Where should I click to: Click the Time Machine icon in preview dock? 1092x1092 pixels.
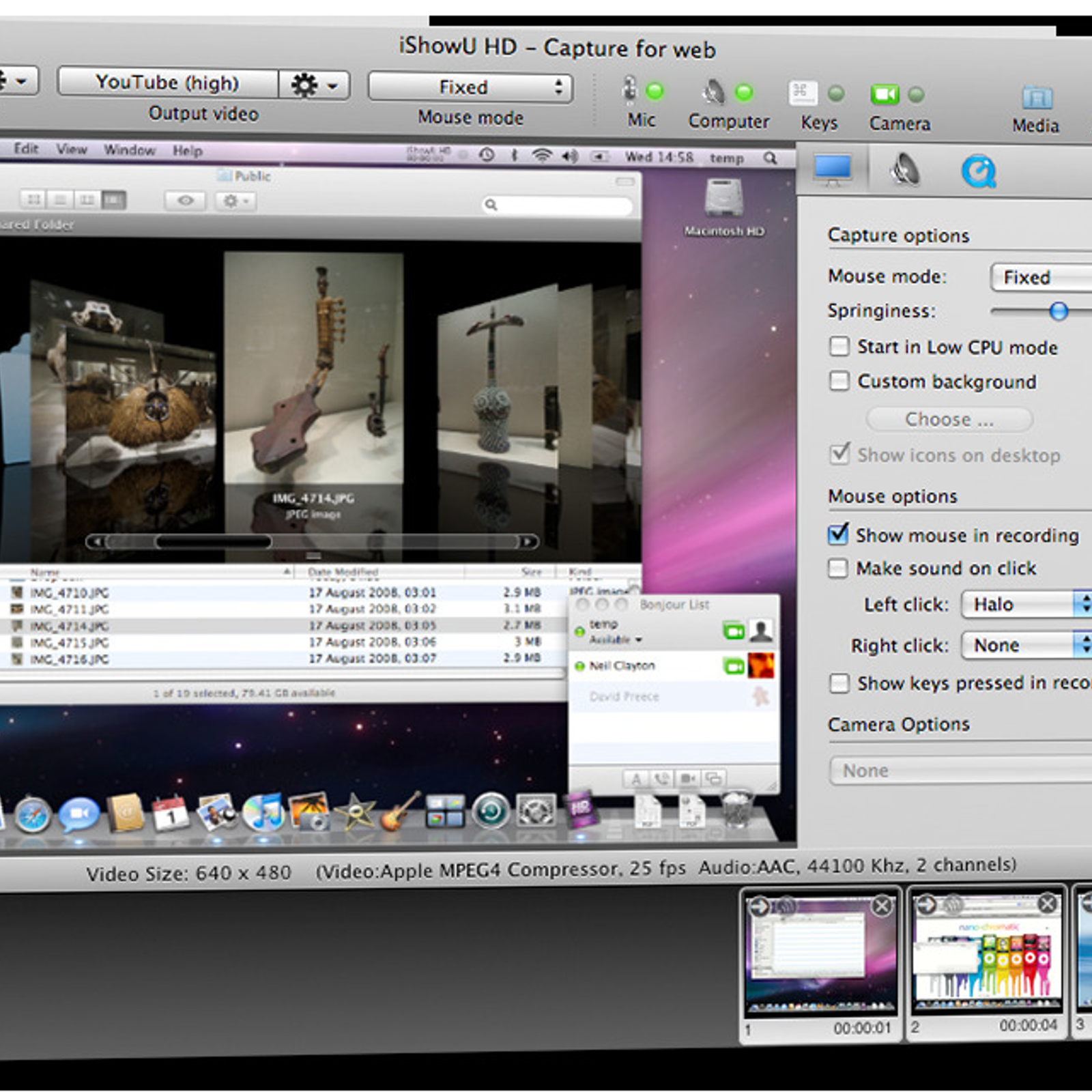(x=491, y=811)
